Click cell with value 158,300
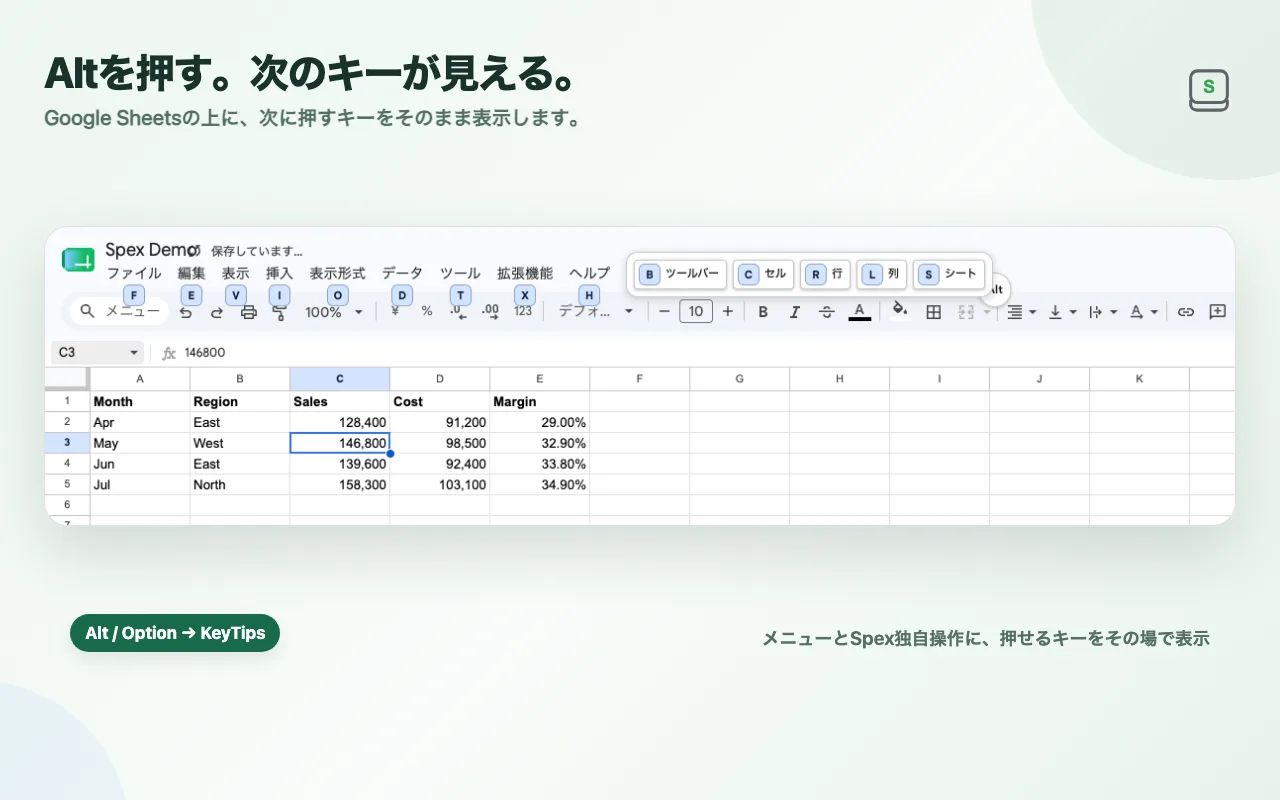The height and width of the screenshot is (800, 1280). click(340, 485)
